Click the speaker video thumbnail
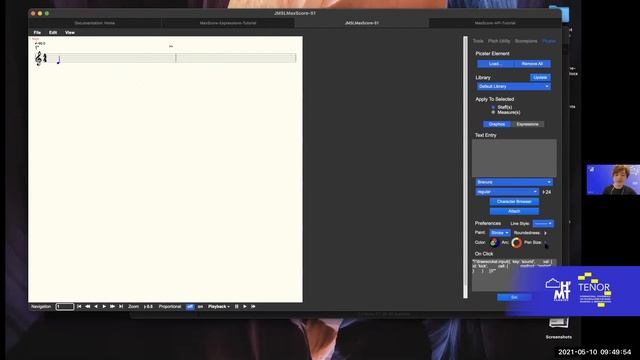 (x=613, y=180)
